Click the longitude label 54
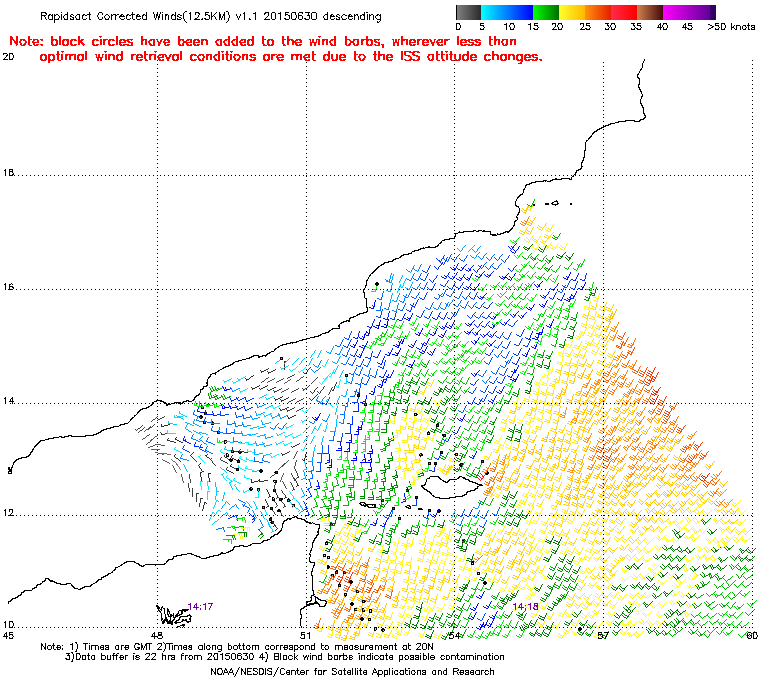This screenshot has width=760, height=688. tap(454, 636)
